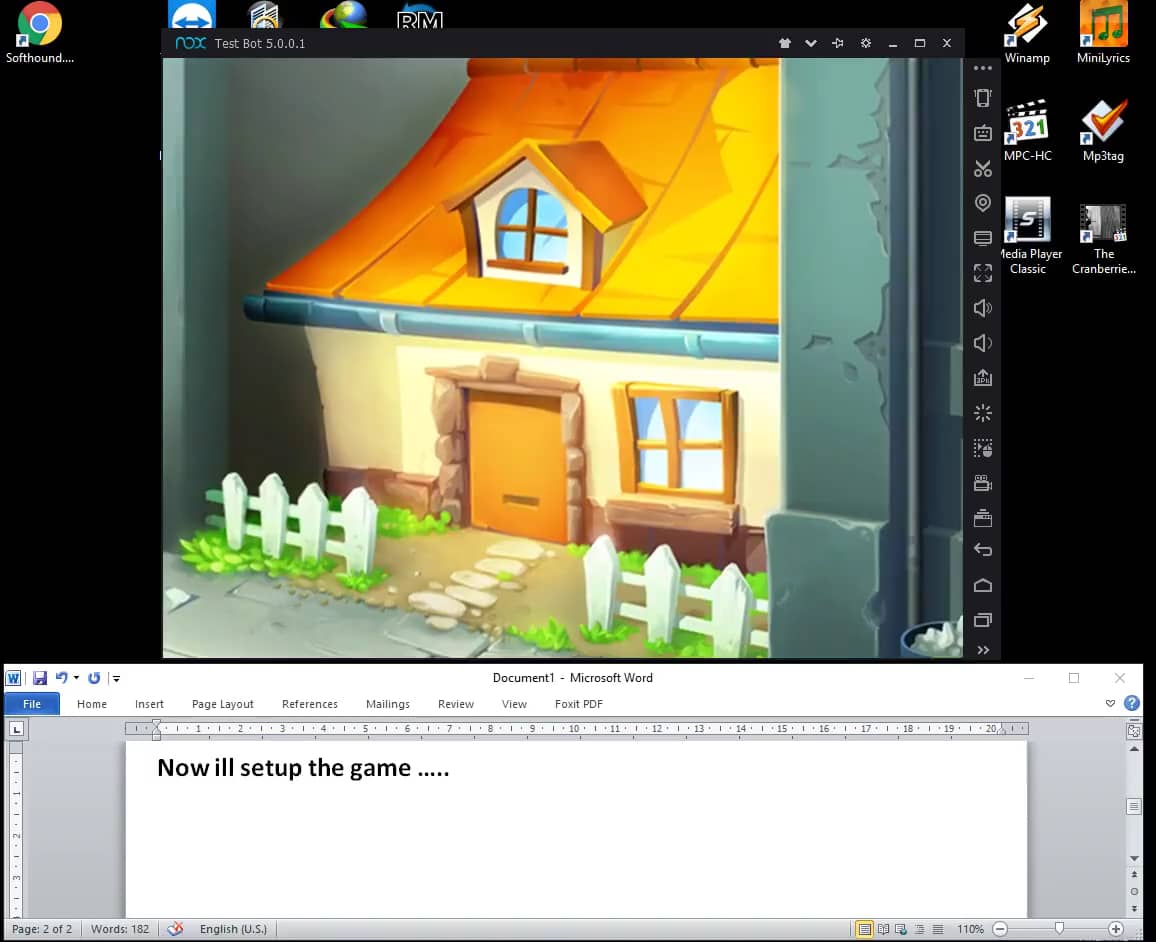The height and width of the screenshot is (942, 1156).
Task: Select Outline view button
Action: tap(919, 929)
